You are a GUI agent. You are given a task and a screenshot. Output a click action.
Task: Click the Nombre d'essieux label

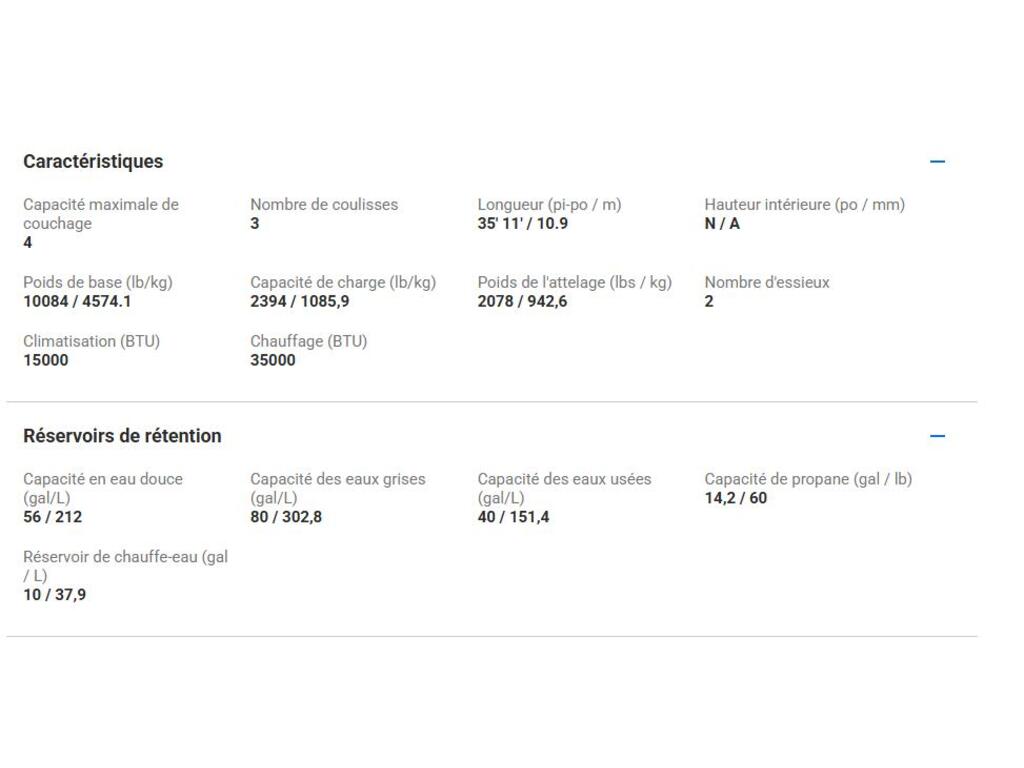pos(767,283)
